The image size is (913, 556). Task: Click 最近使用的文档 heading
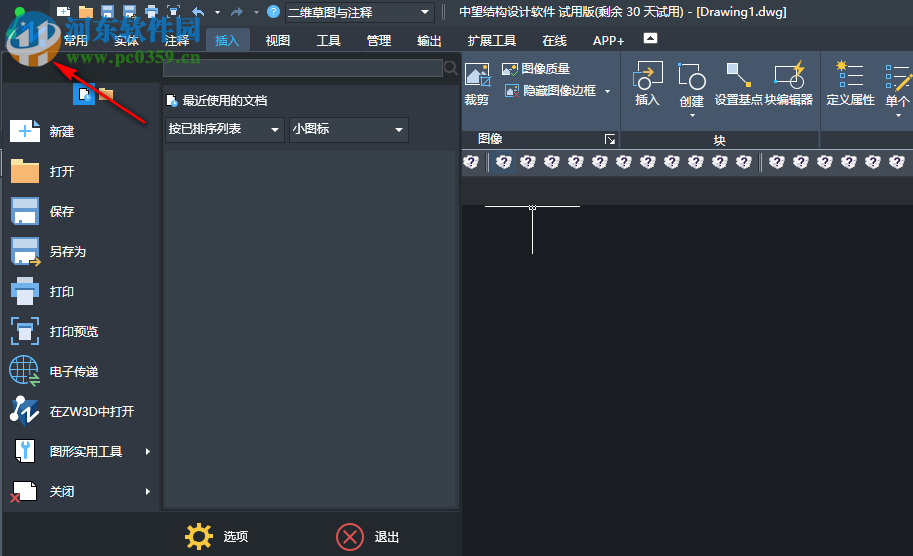click(x=225, y=101)
